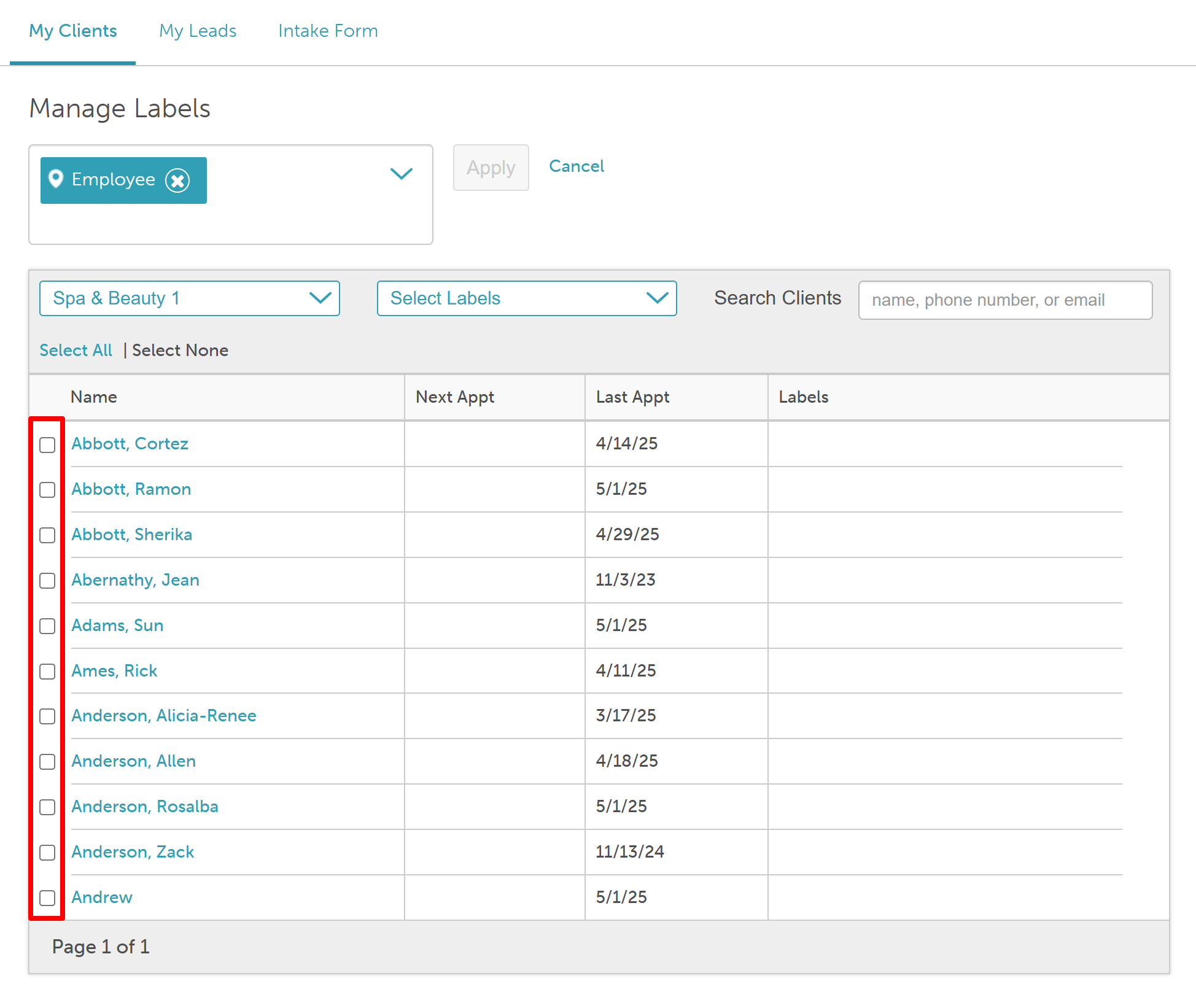Click Select None link
Viewport: 1196px width, 1008px height.
(180, 351)
